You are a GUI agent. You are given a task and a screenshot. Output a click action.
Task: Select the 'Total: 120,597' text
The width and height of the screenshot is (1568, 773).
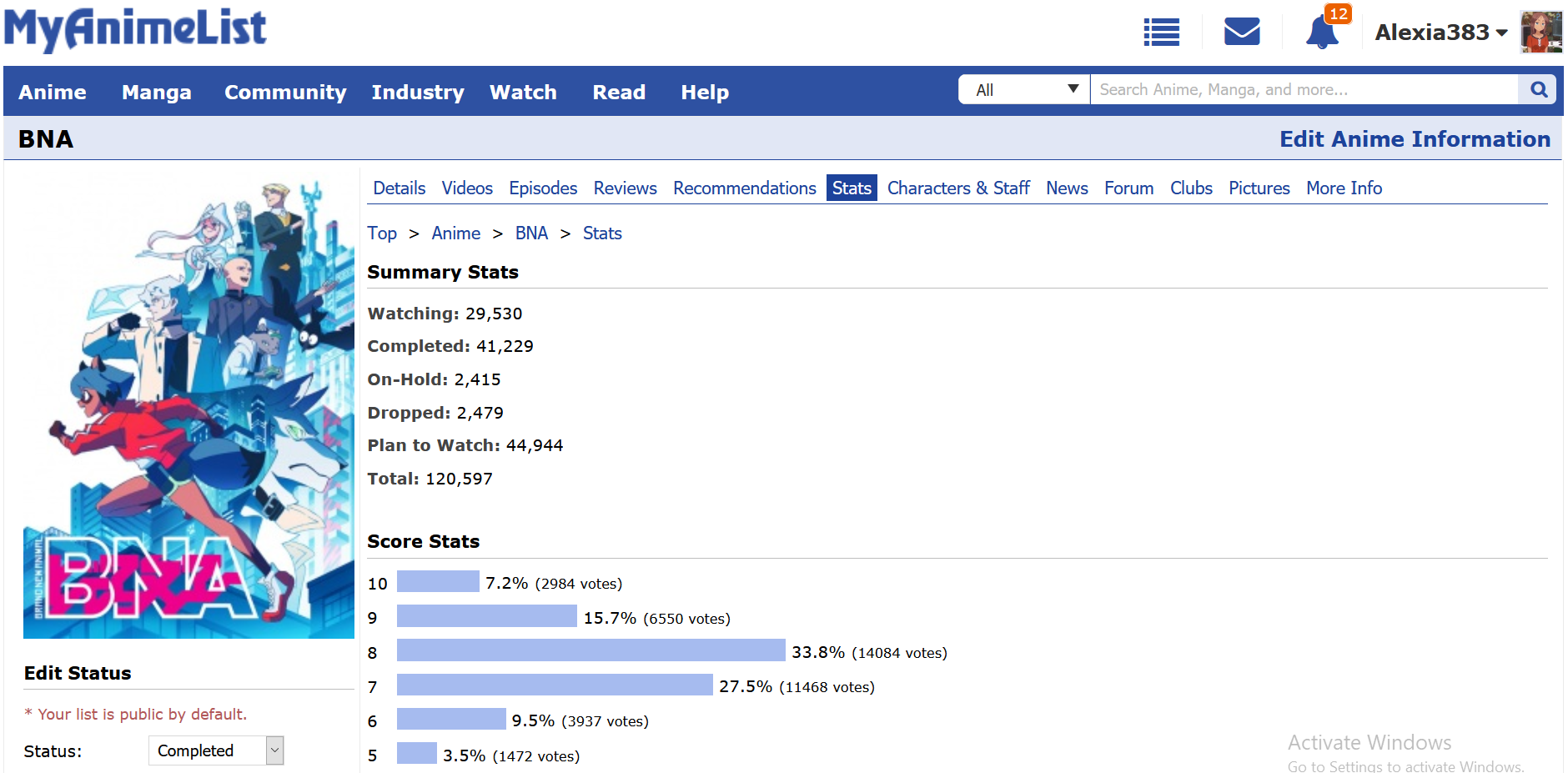(x=430, y=479)
